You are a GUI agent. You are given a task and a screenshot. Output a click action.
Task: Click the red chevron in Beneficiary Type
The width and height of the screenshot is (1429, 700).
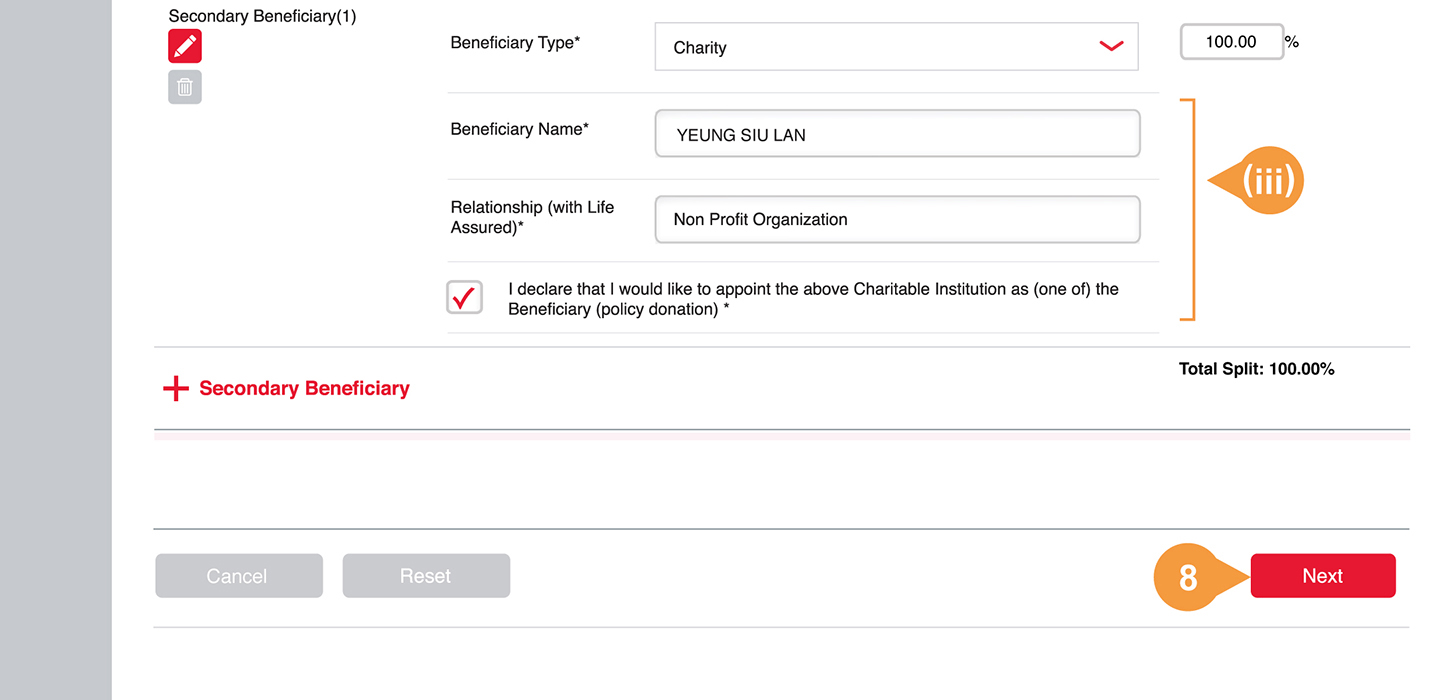click(x=1111, y=47)
